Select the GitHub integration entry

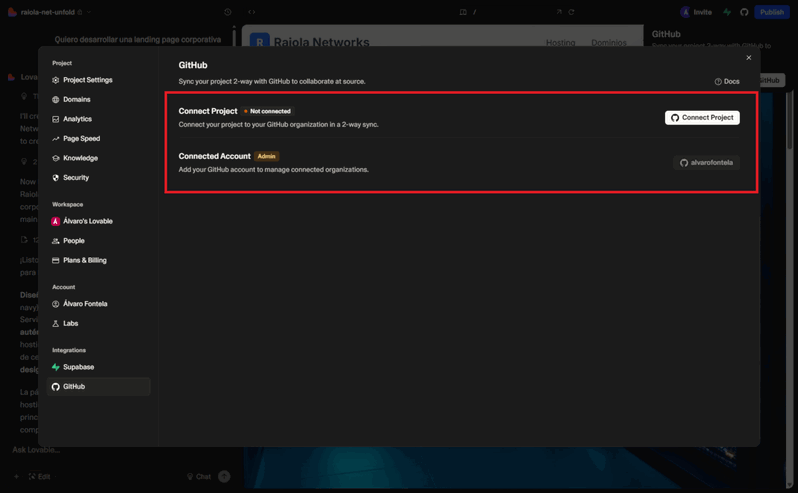click(x=98, y=387)
